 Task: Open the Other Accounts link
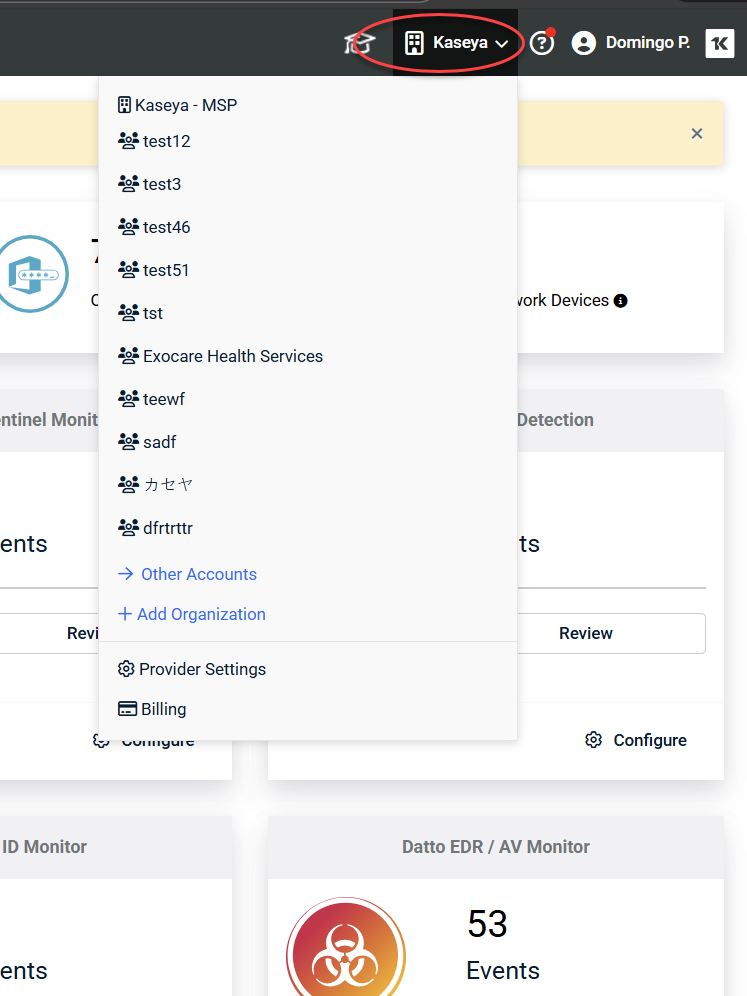[198, 574]
